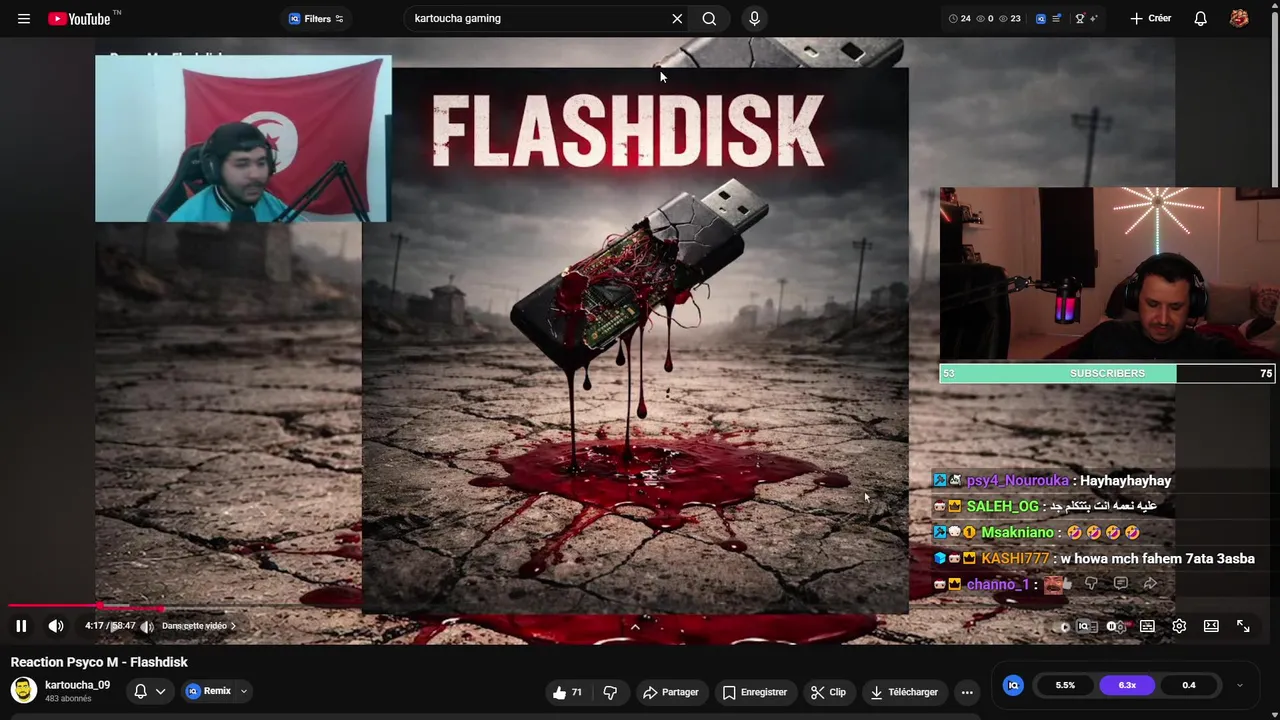Open YouTube notifications bell in header
1280x720 pixels.
coord(1201,18)
